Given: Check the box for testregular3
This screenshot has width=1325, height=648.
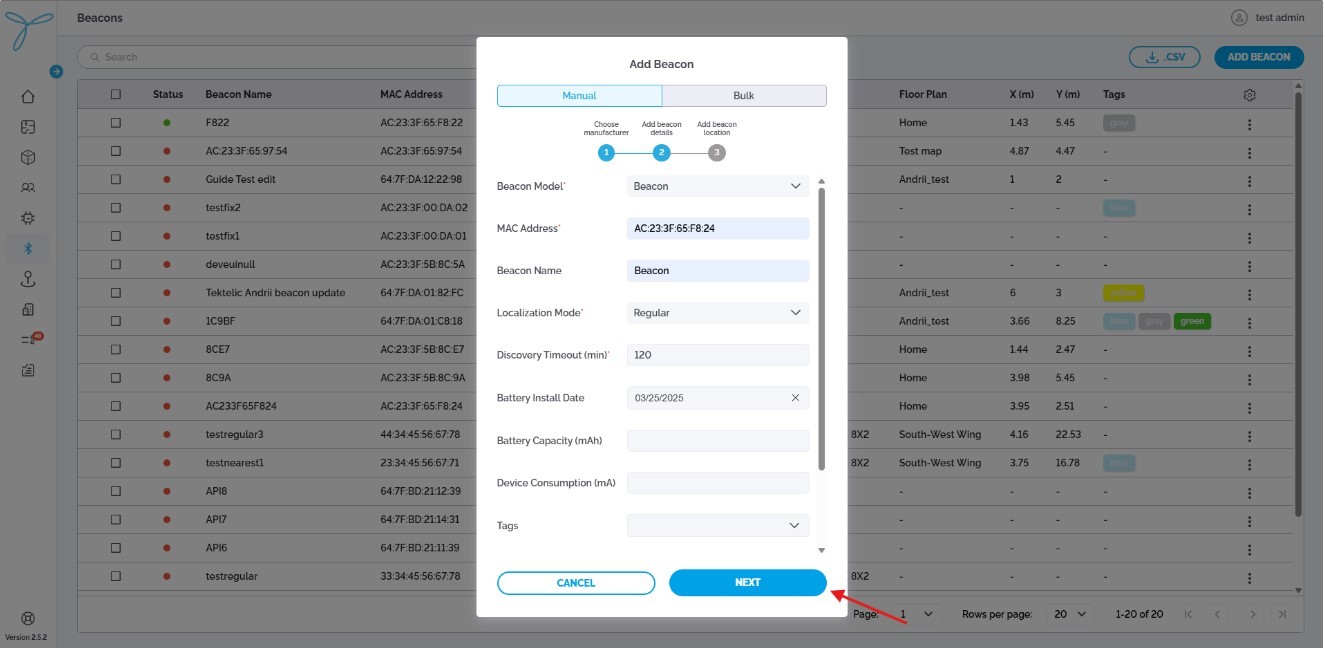Looking at the screenshot, I should 116,435.
